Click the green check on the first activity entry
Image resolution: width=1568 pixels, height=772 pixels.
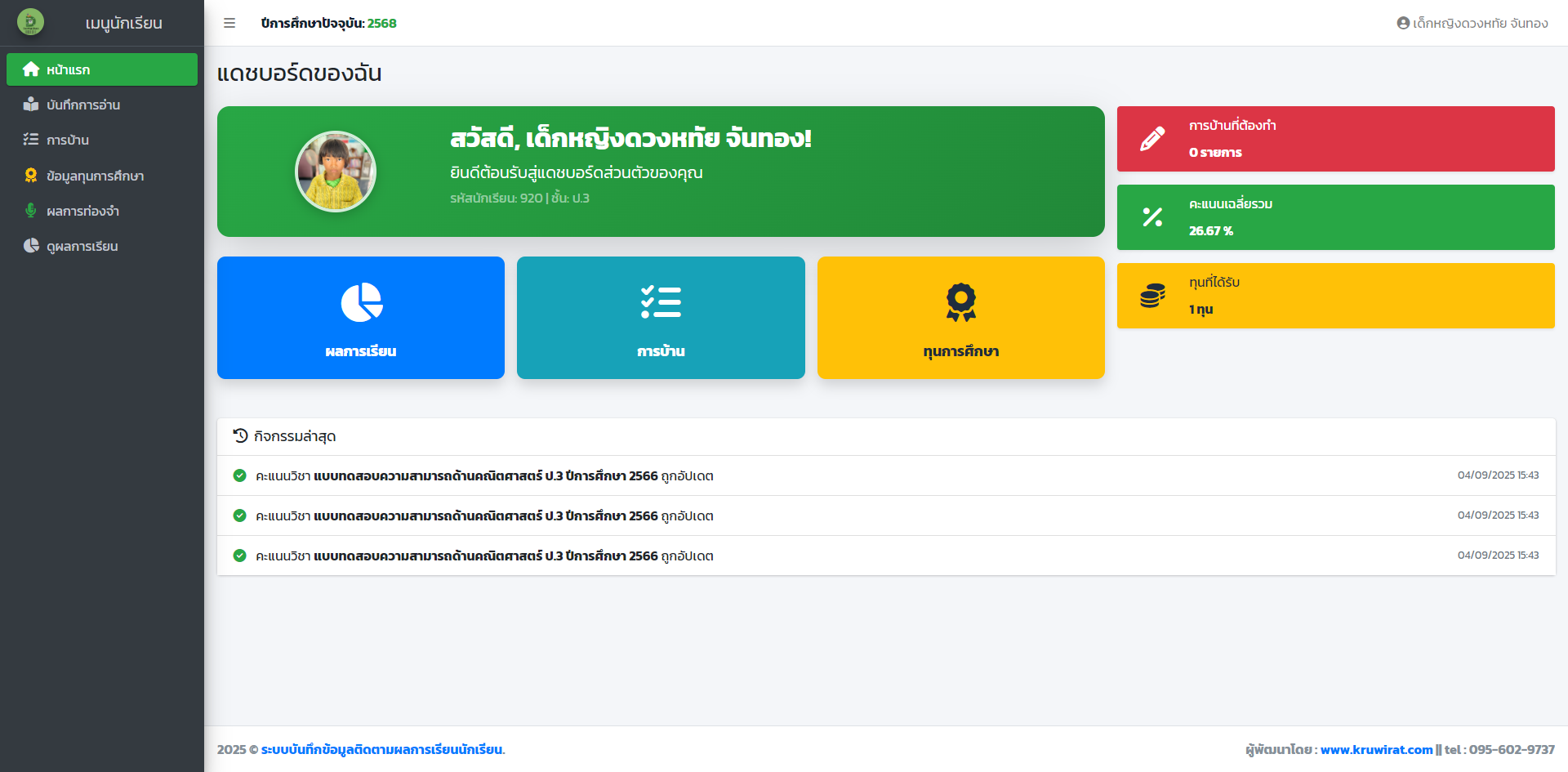tap(239, 475)
